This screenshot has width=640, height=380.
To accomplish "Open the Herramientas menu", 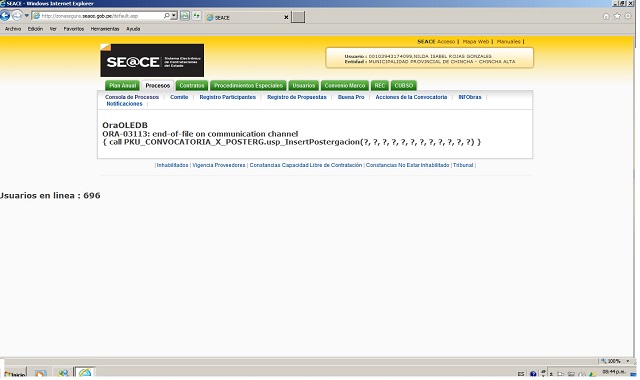I will click(105, 29).
